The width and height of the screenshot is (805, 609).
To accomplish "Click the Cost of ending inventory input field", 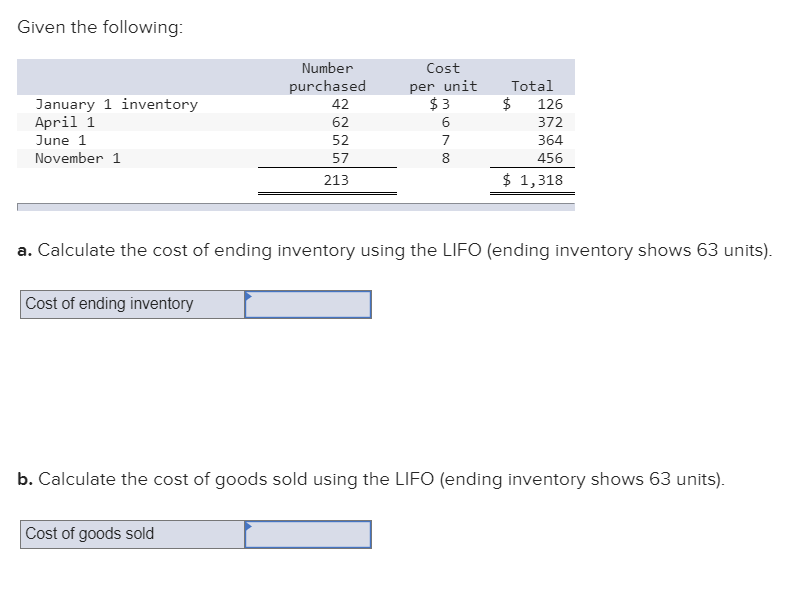I will 308,304.
